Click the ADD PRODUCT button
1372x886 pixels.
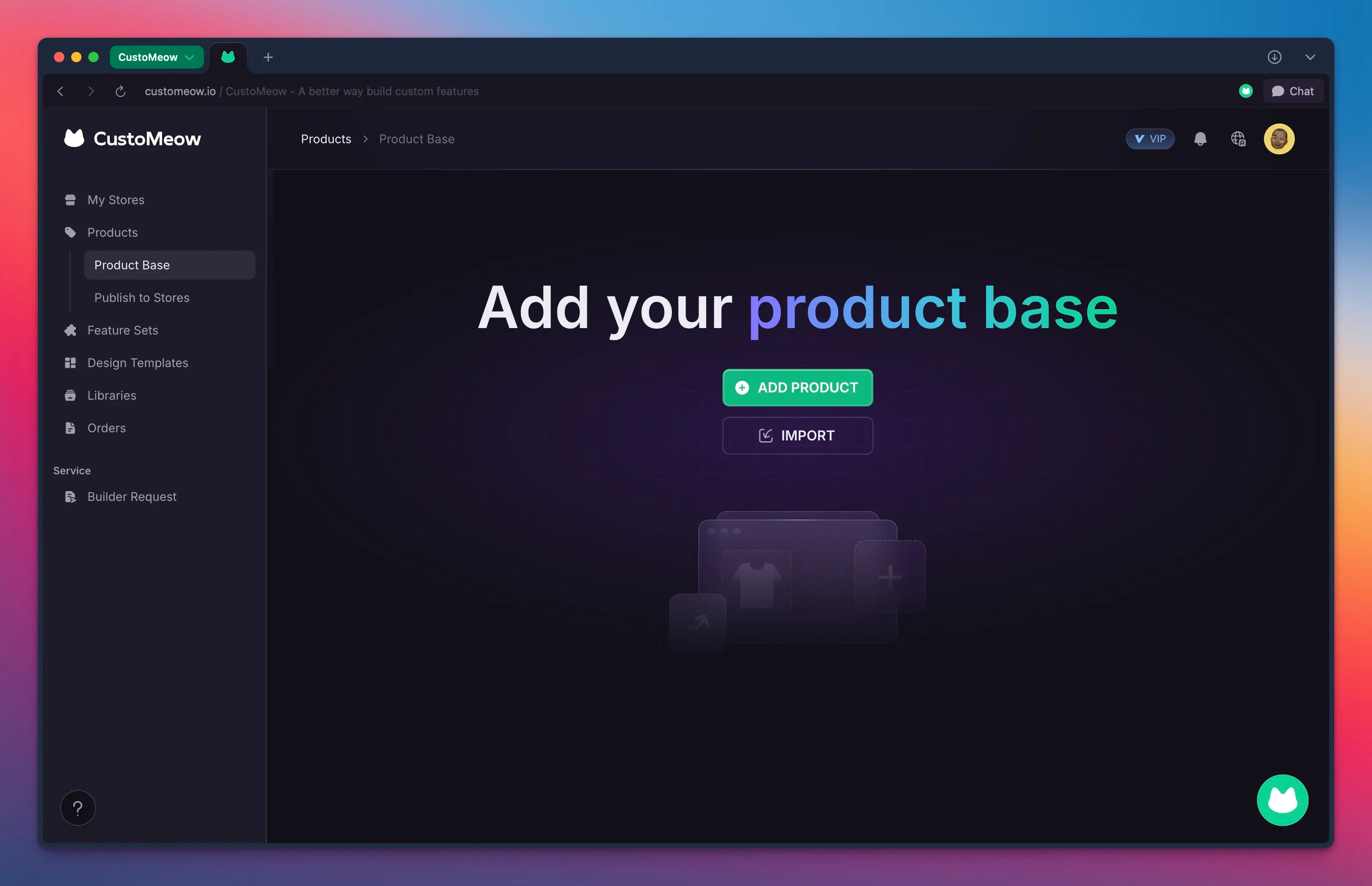click(x=797, y=388)
